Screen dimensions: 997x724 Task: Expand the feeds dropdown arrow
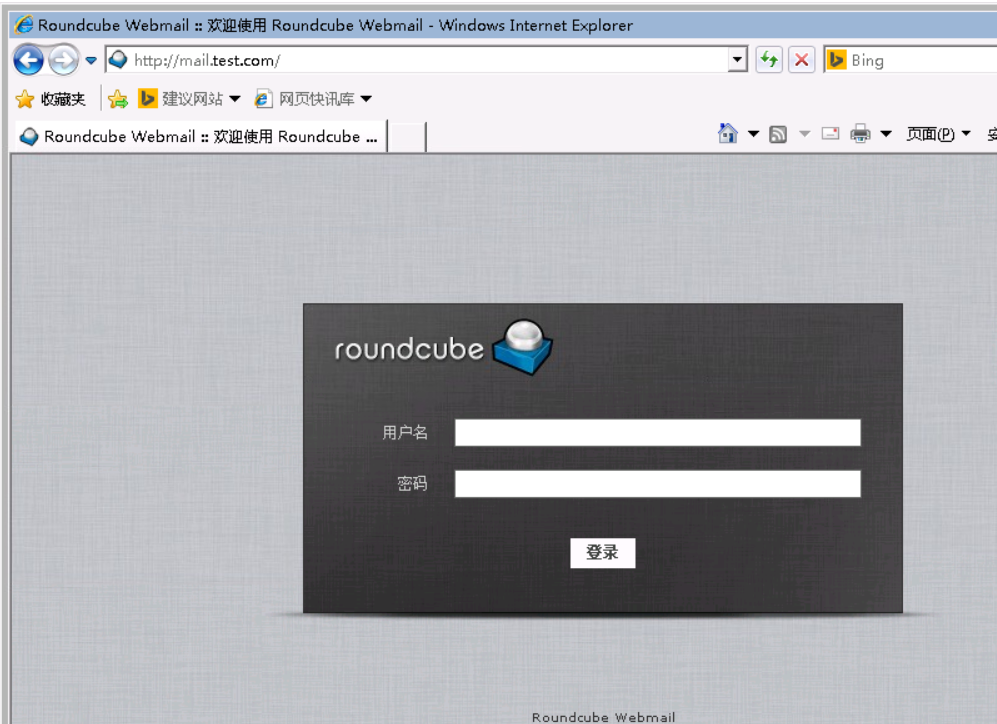tap(804, 133)
